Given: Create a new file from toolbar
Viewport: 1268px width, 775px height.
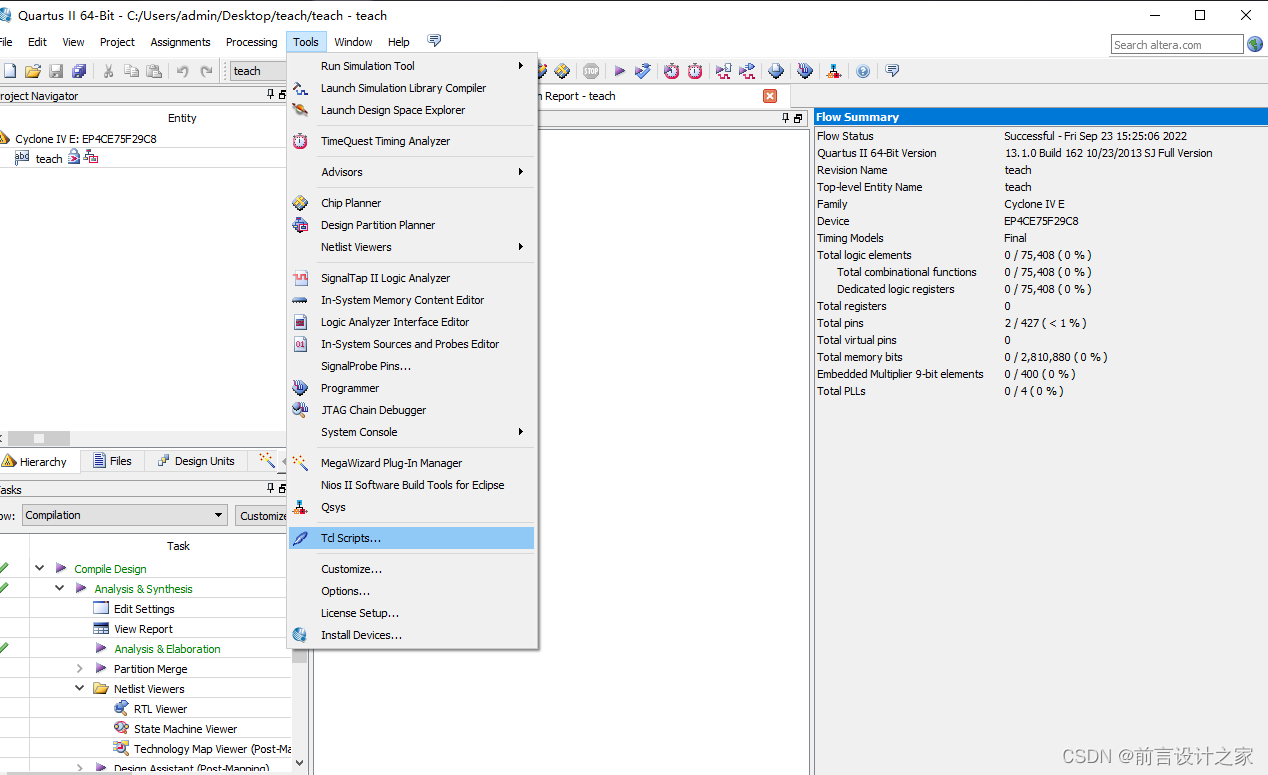Looking at the screenshot, I should (x=10, y=71).
